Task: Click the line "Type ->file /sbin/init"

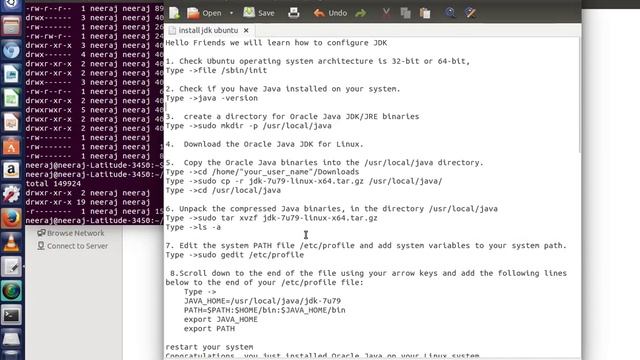Action: pos(216,70)
